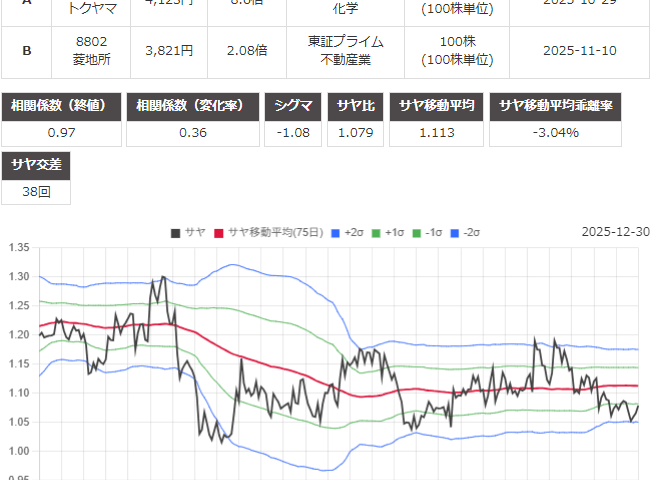The image size is (653, 480).
Task: Click the 8802 菱地所 stock cell
Action: 91,50
